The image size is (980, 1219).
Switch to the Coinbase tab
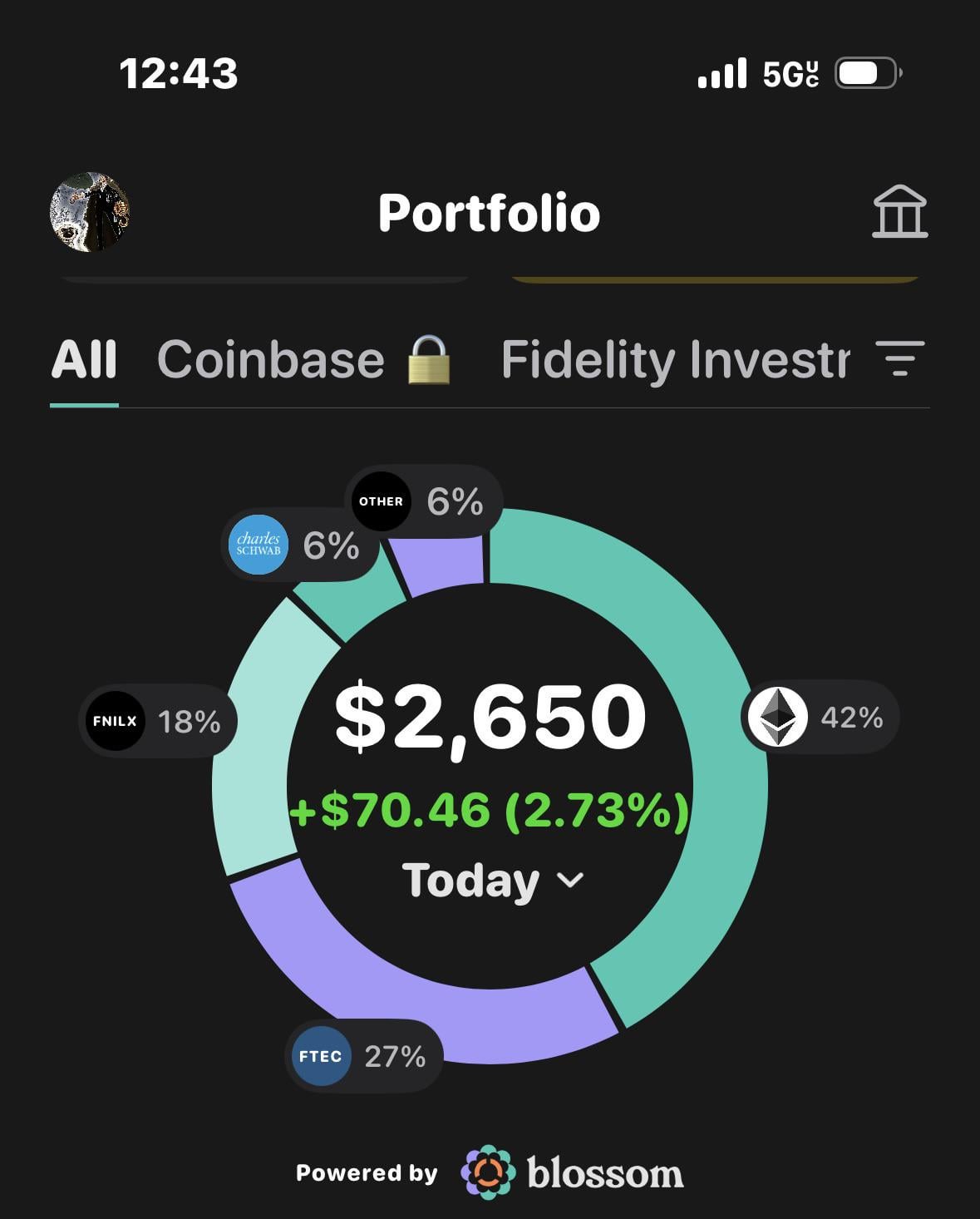click(270, 360)
